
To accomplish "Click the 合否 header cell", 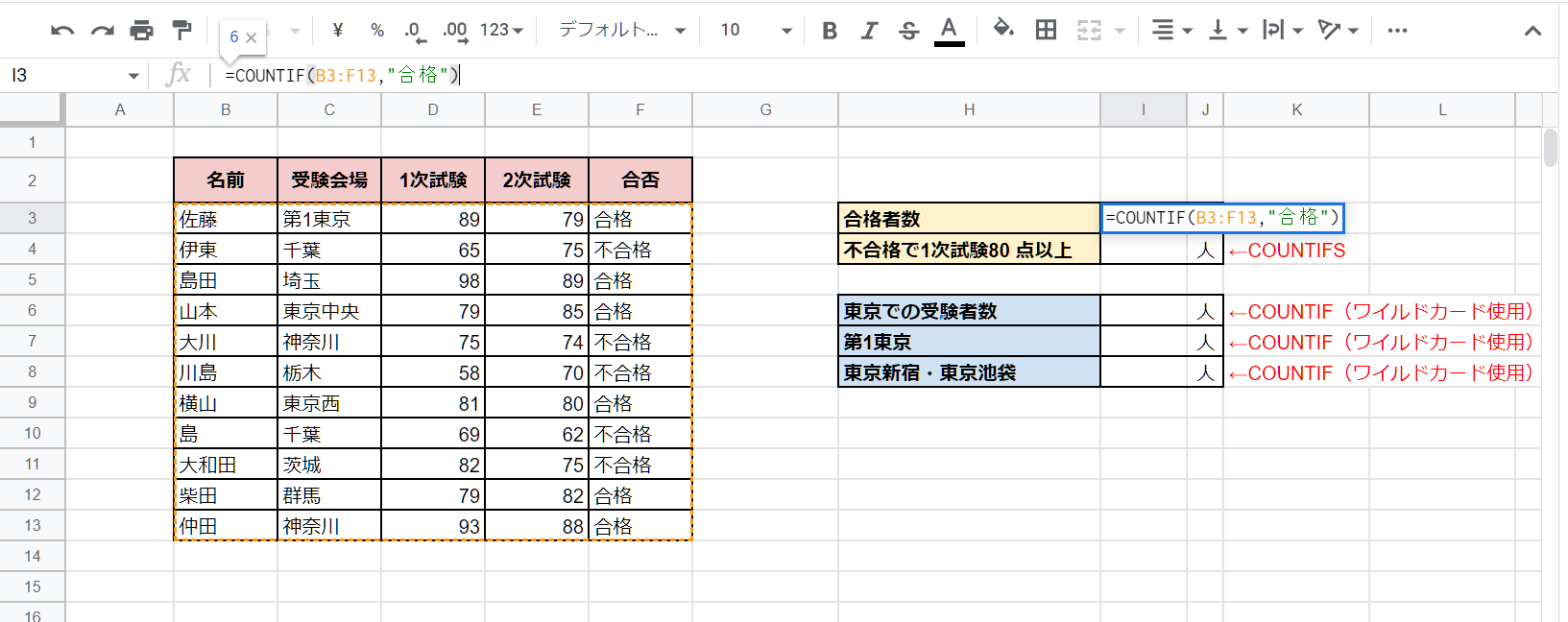I will [640, 180].
